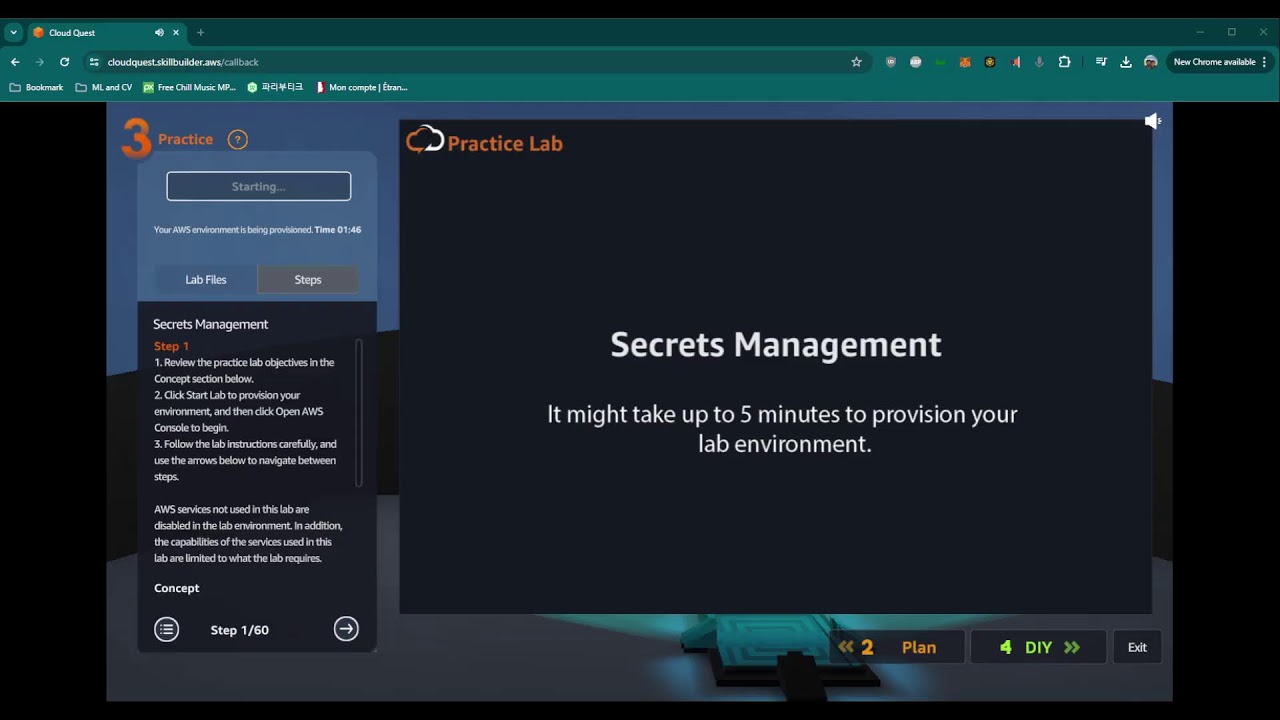Image resolution: width=1280 pixels, height=720 pixels.
Task: Open the megaphone extension icon
Action: coord(1015,62)
